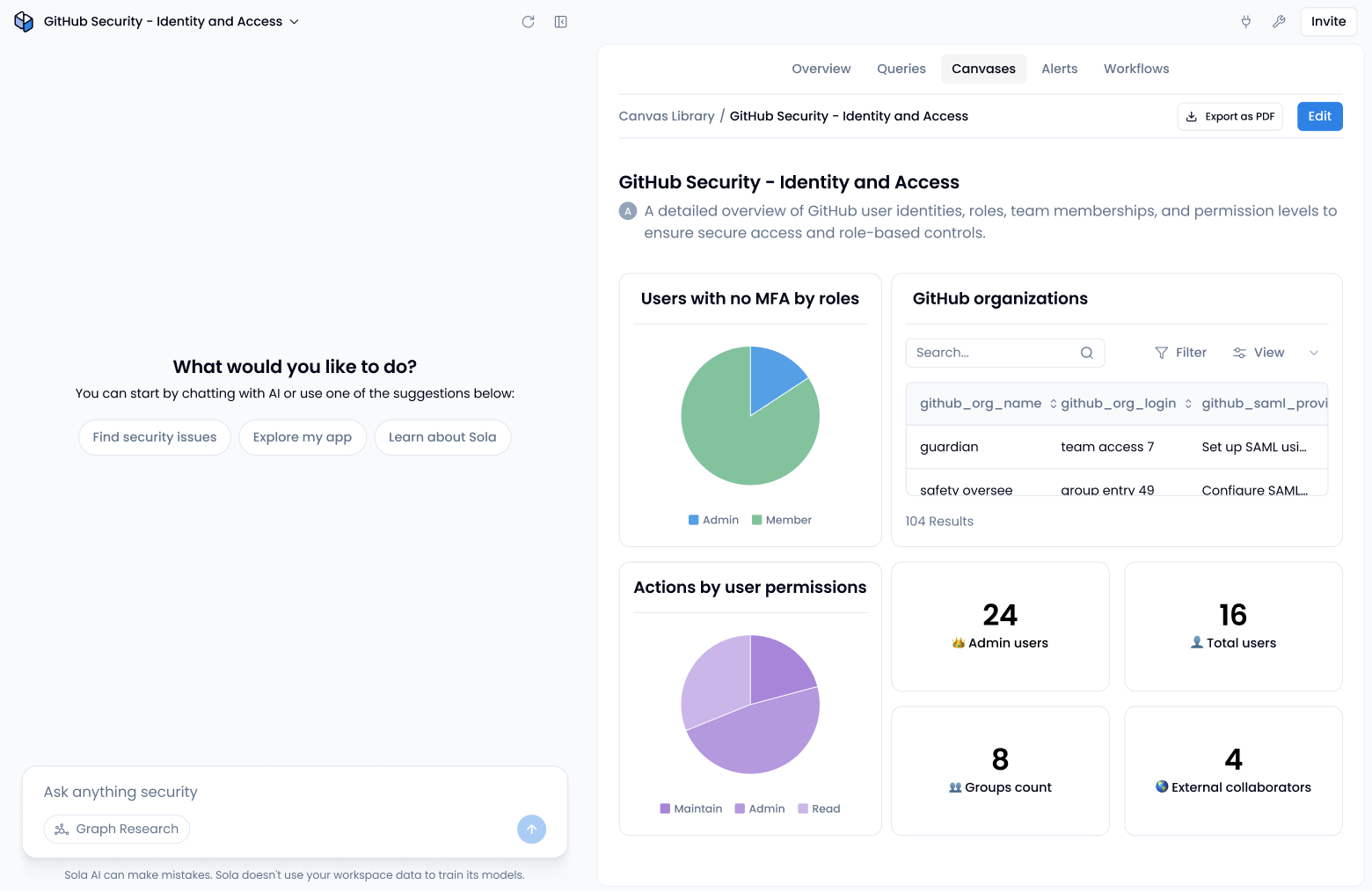The width and height of the screenshot is (1372, 892).
Task: Click the people icon beside Groups count
Action: pos(955,787)
